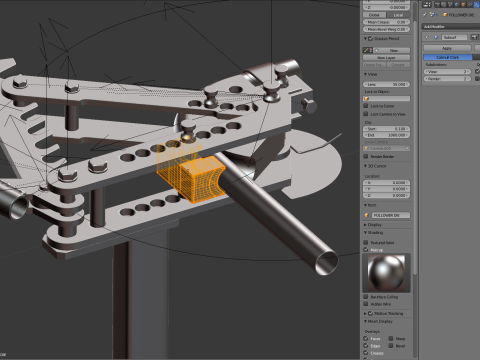Select the Render Layers properties icon
Screen dimensions: 480x360
[444, 5]
